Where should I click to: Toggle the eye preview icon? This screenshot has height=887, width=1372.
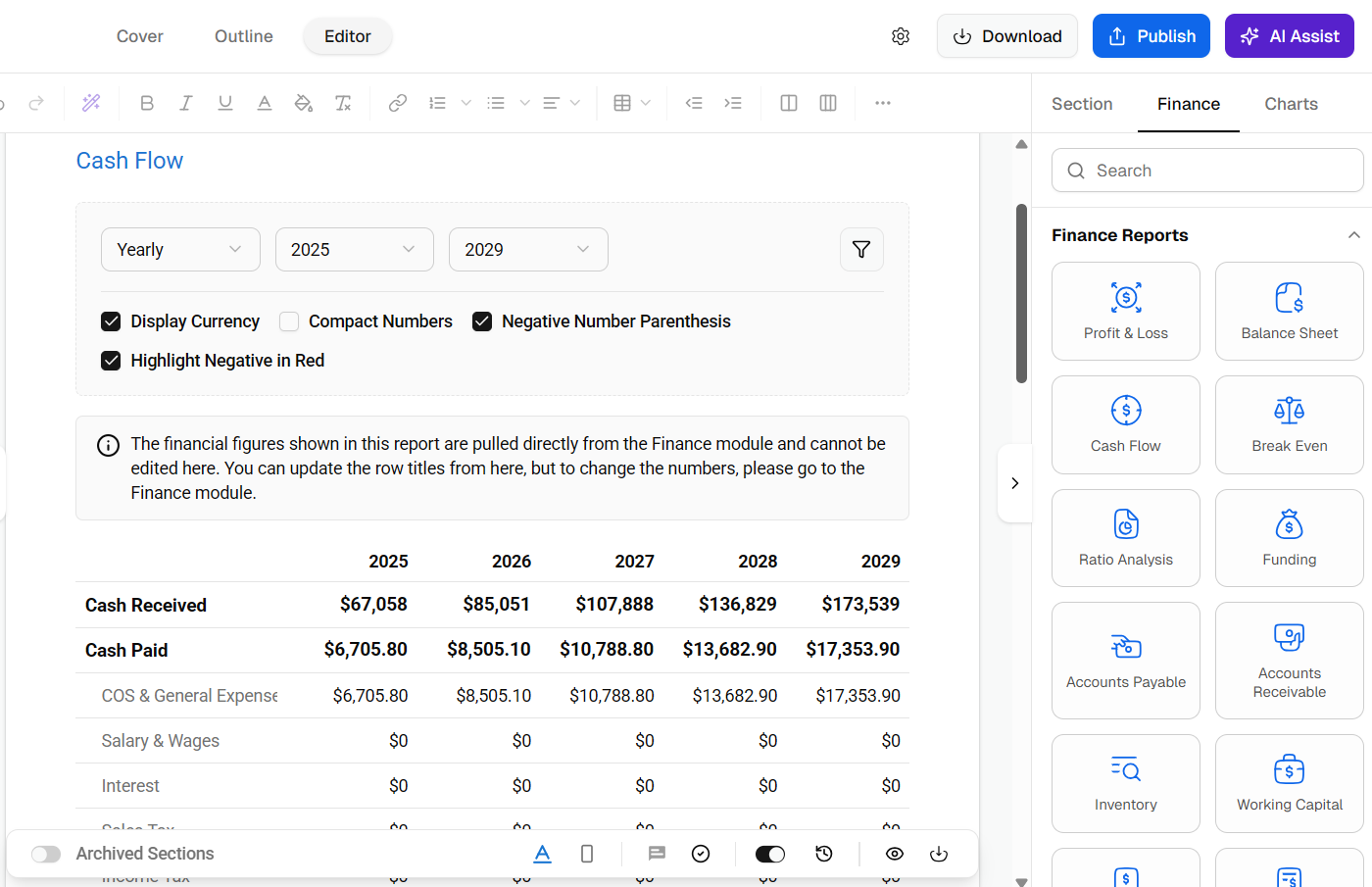pyautogui.click(x=895, y=854)
